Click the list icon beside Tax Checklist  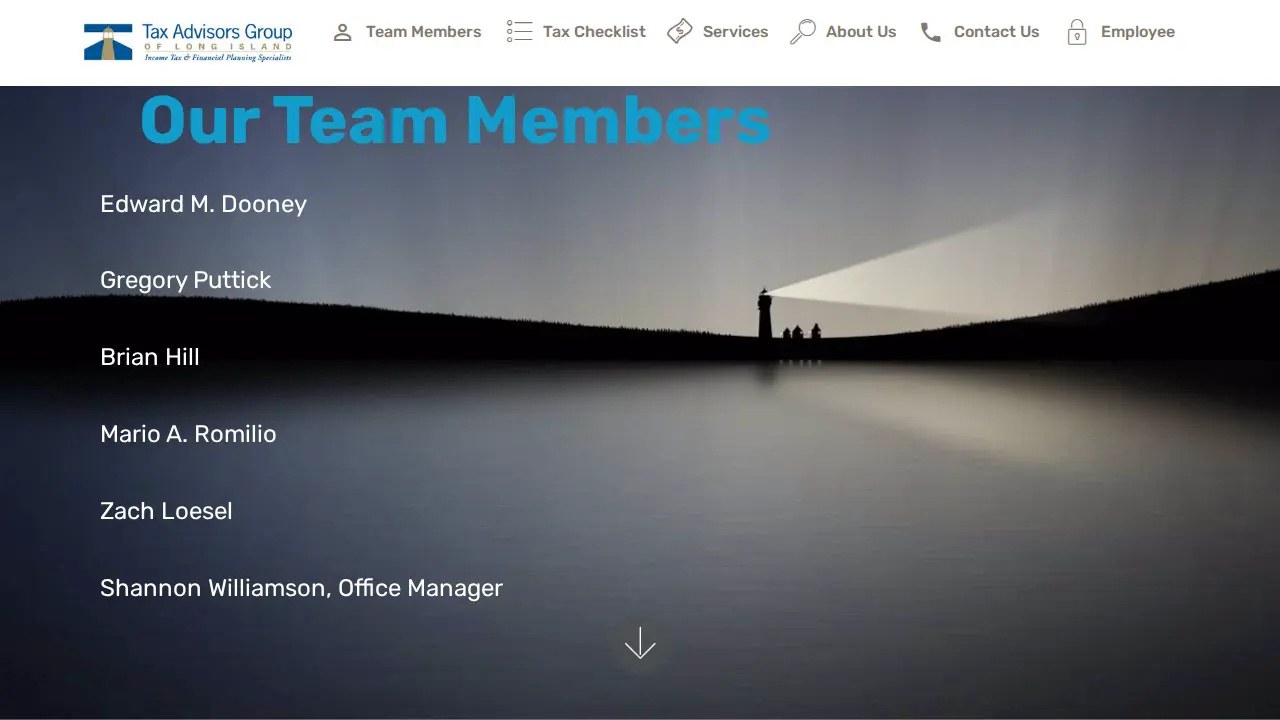519,32
